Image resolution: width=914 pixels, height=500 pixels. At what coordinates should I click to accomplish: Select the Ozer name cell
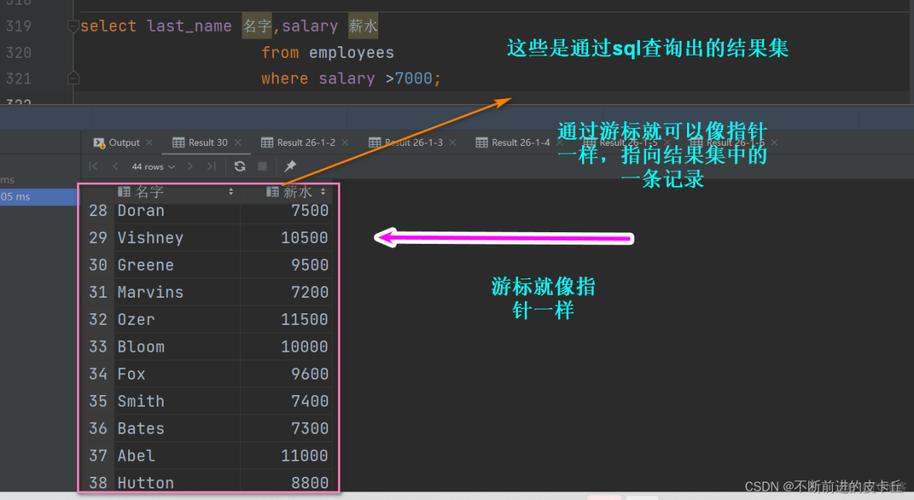177,320
